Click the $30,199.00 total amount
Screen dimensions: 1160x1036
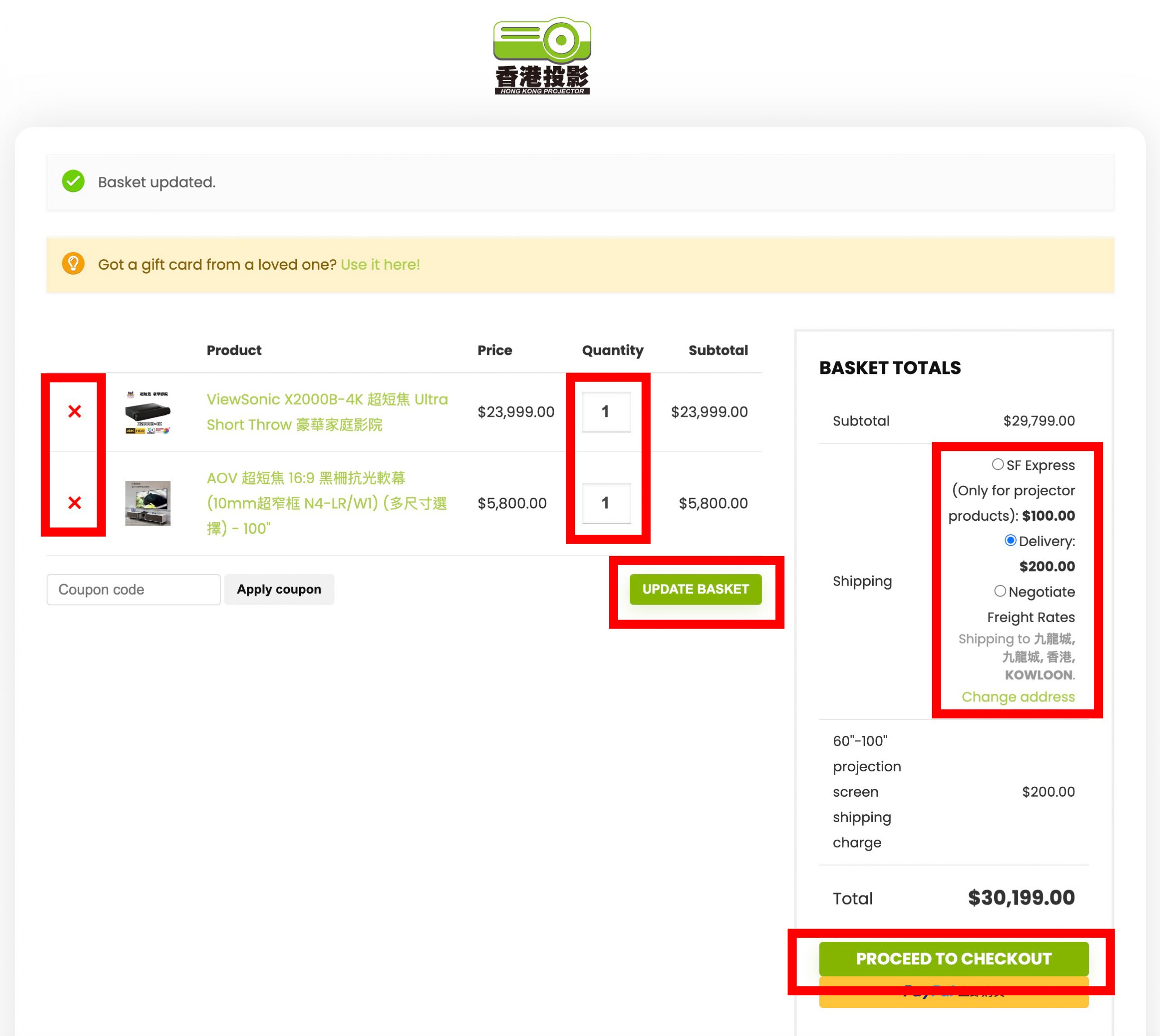(x=1021, y=898)
